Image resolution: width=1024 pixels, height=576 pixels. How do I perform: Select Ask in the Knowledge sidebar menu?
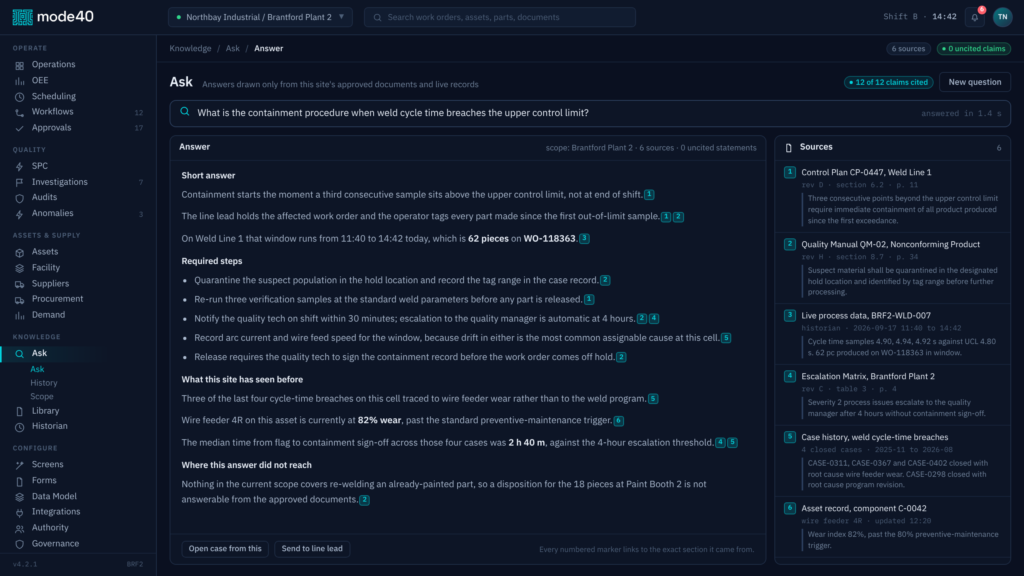pyautogui.click(x=78, y=353)
